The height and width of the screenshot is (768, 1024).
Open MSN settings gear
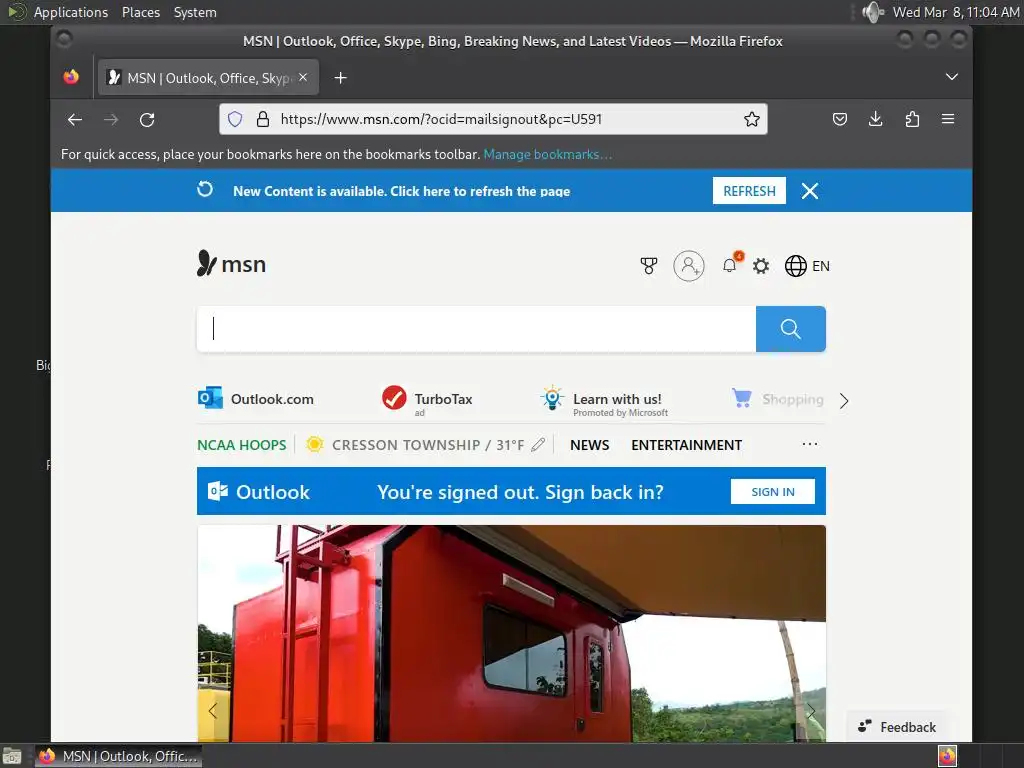click(x=761, y=266)
